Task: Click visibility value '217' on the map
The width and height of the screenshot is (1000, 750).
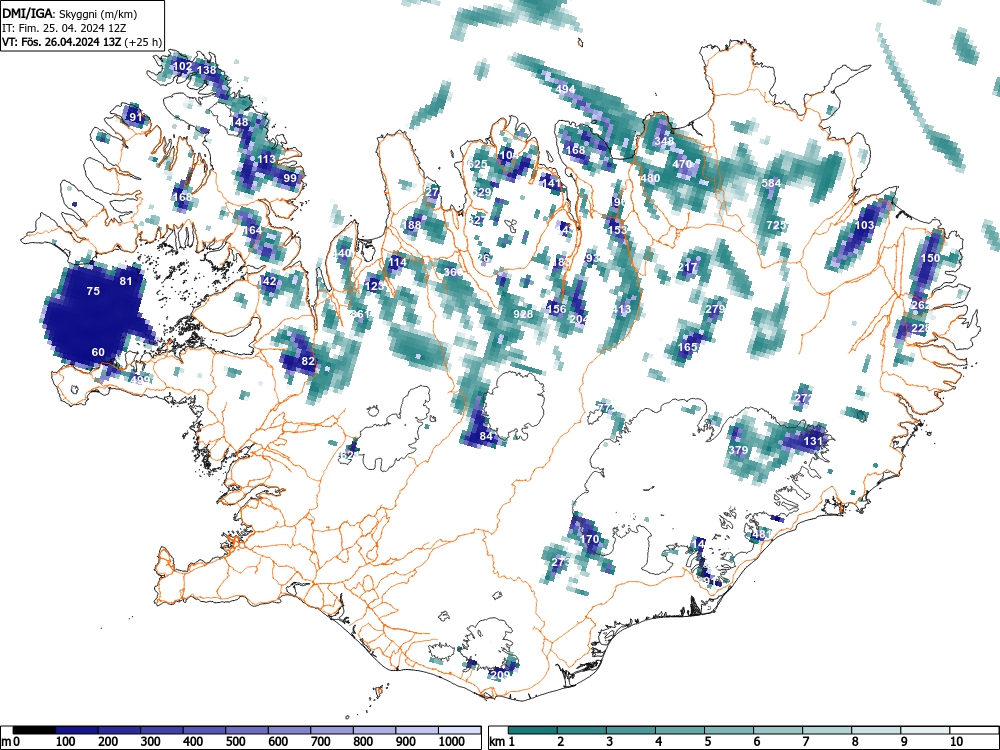Action: (x=688, y=267)
